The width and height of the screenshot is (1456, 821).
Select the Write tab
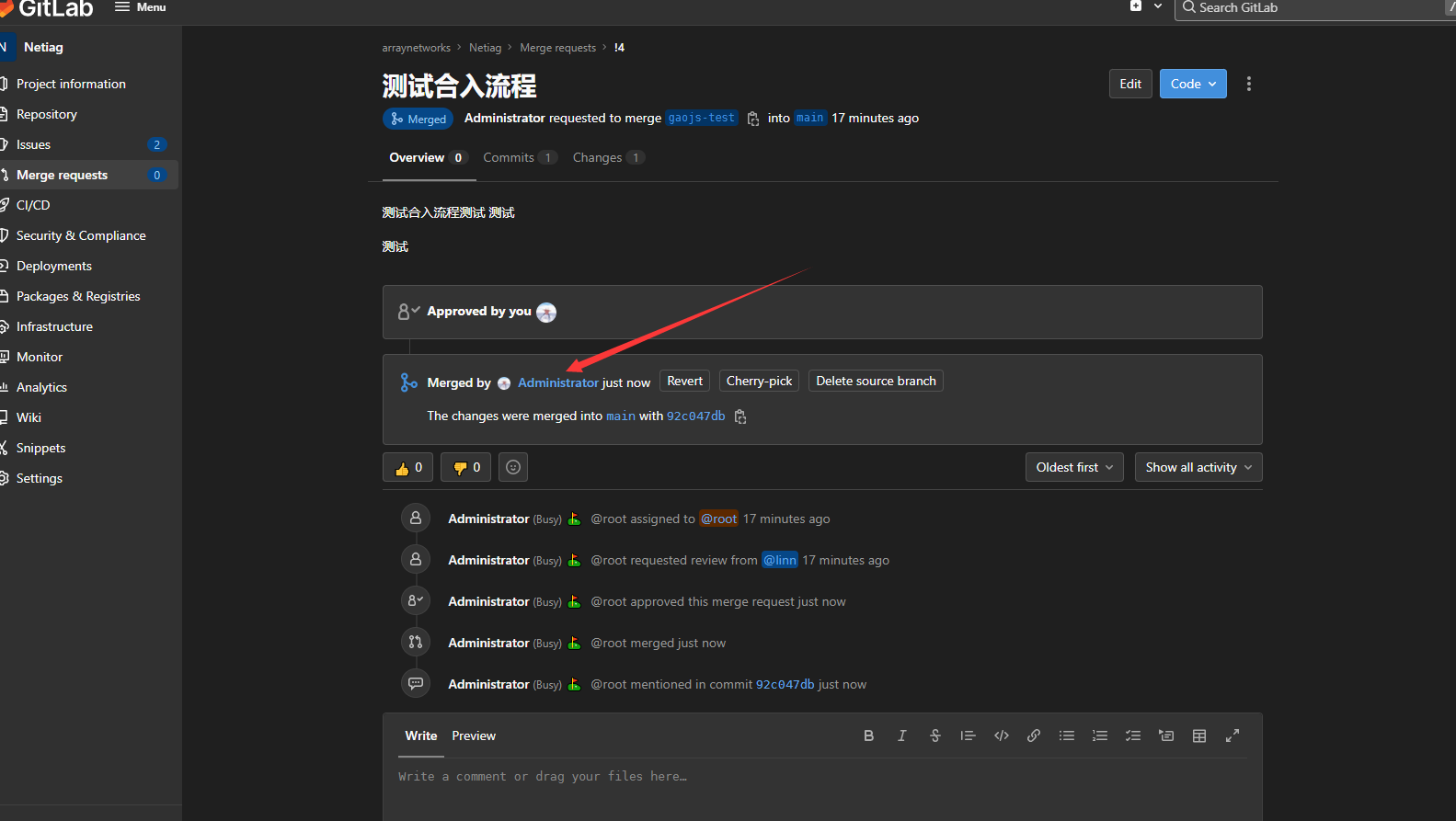421,735
